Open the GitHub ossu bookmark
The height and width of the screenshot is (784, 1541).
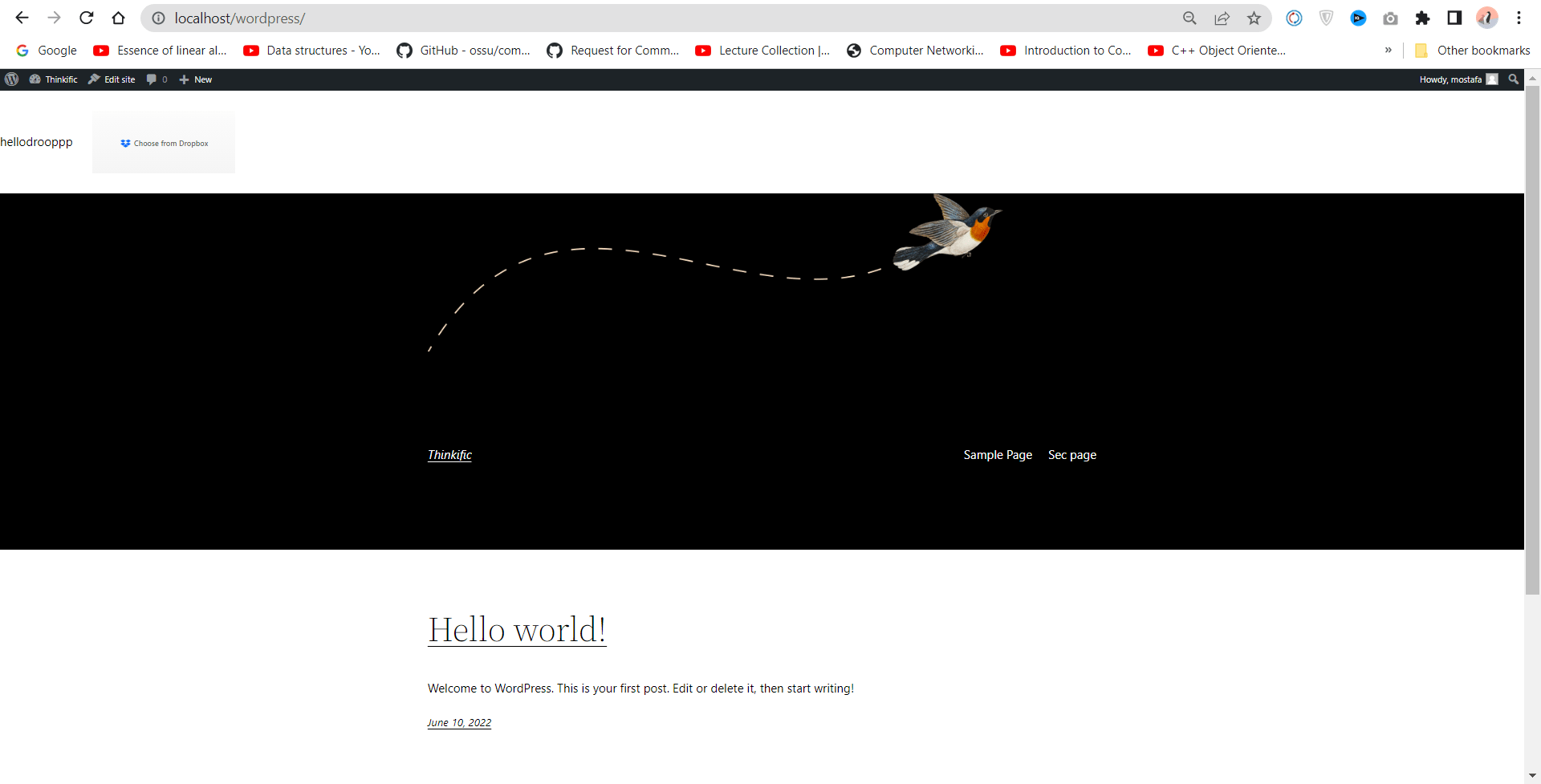point(464,51)
